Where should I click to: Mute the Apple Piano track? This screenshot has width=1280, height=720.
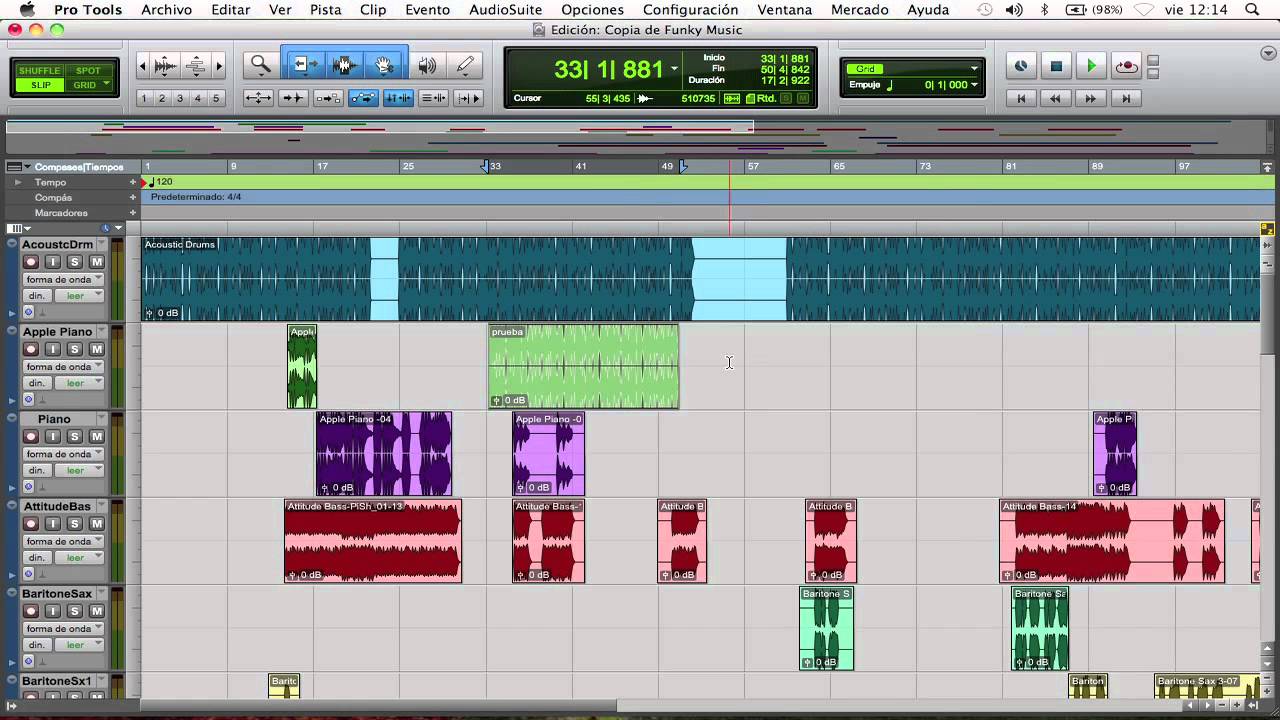click(96, 349)
